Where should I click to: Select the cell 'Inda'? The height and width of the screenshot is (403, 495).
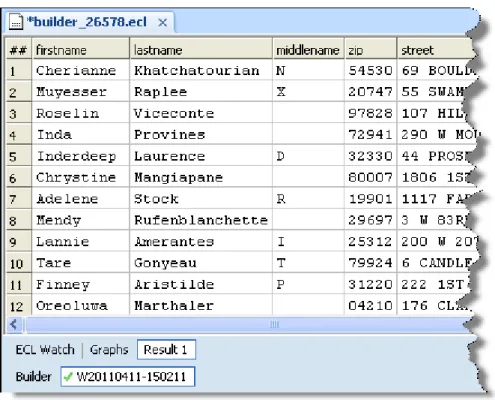[80, 135]
